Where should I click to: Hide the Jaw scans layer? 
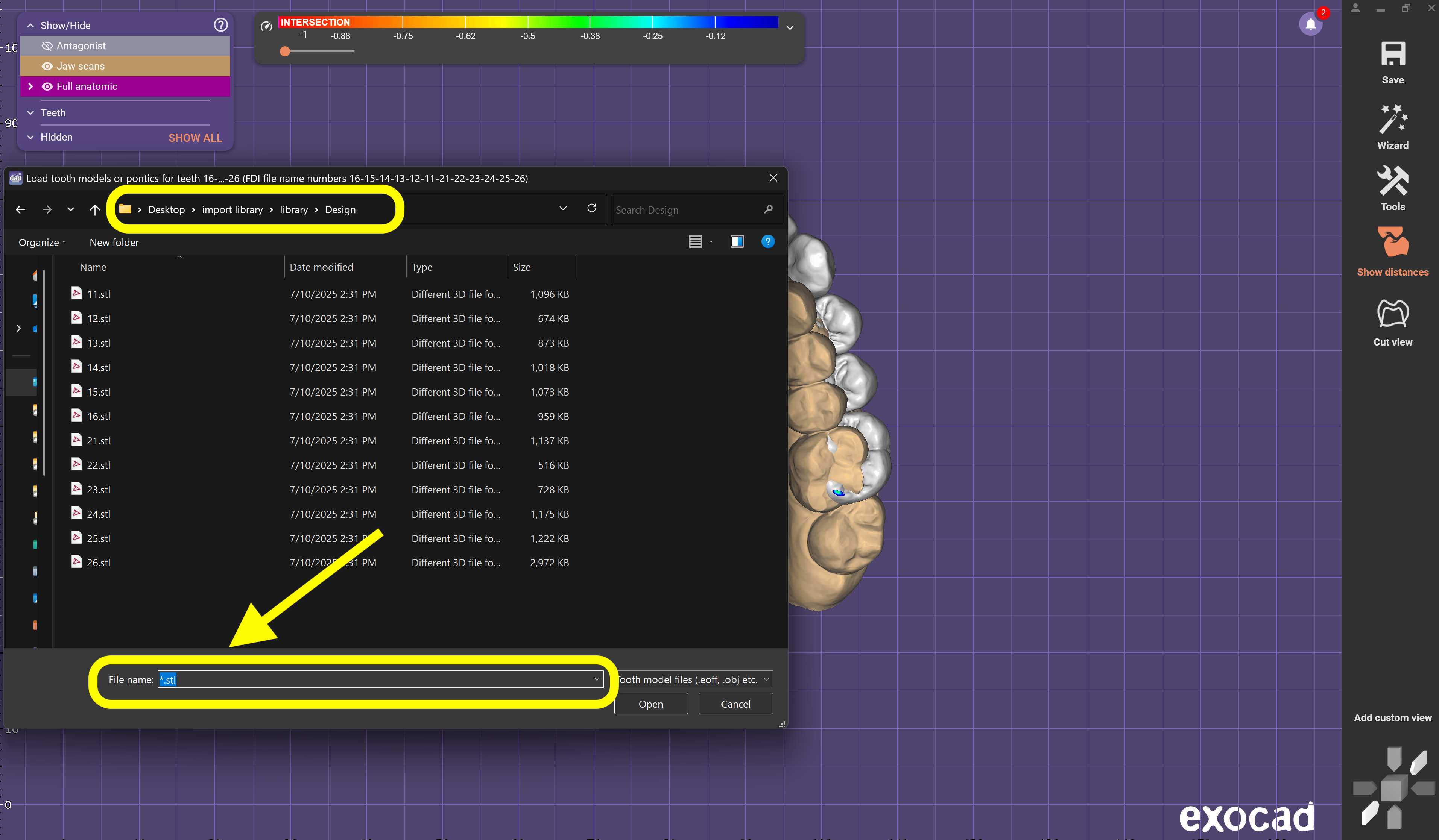coord(47,66)
